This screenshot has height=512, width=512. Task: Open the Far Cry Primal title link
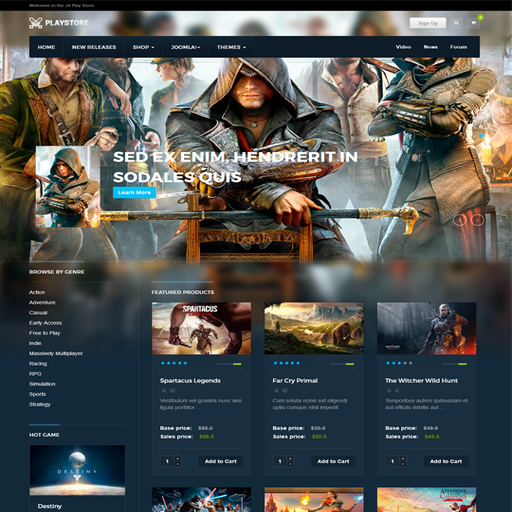coord(295,381)
